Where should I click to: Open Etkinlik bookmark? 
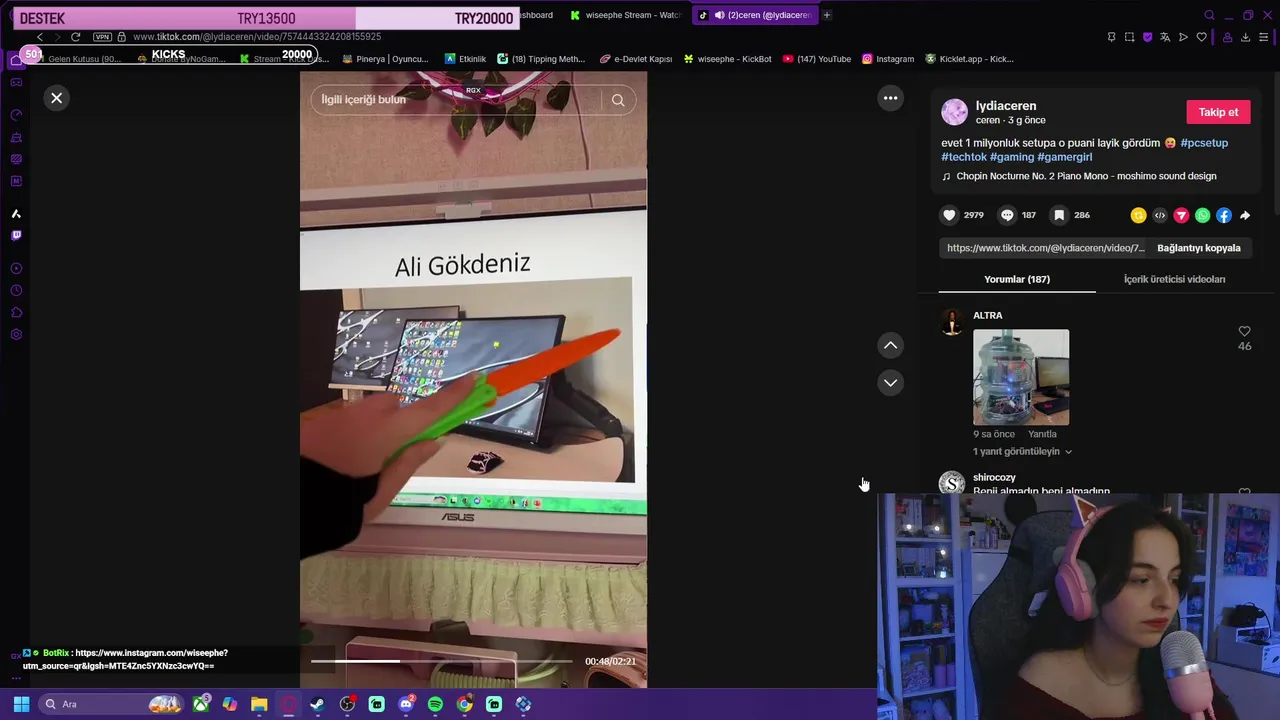465,59
